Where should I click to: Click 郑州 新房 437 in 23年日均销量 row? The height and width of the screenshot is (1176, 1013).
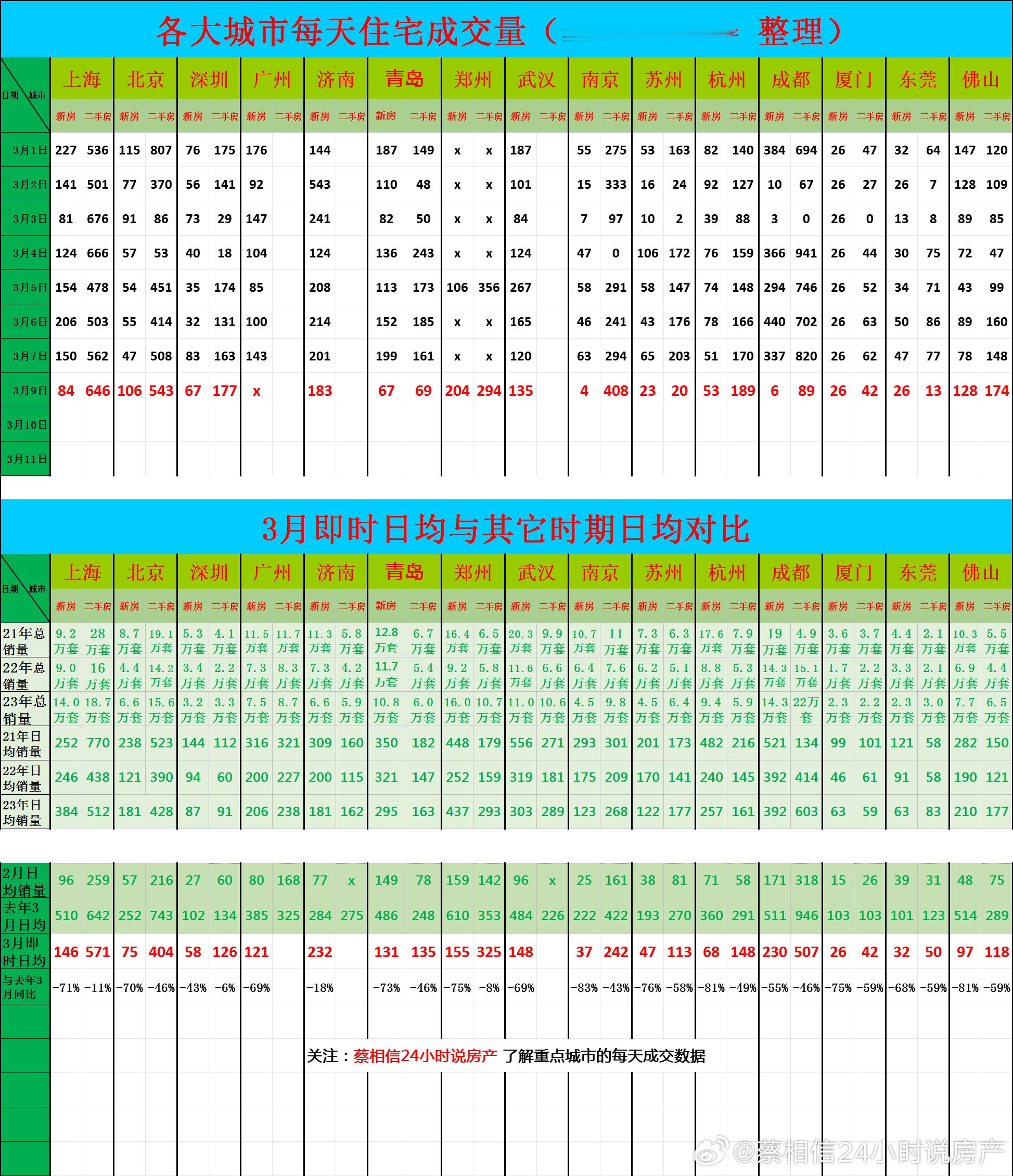click(x=457, y=811)
